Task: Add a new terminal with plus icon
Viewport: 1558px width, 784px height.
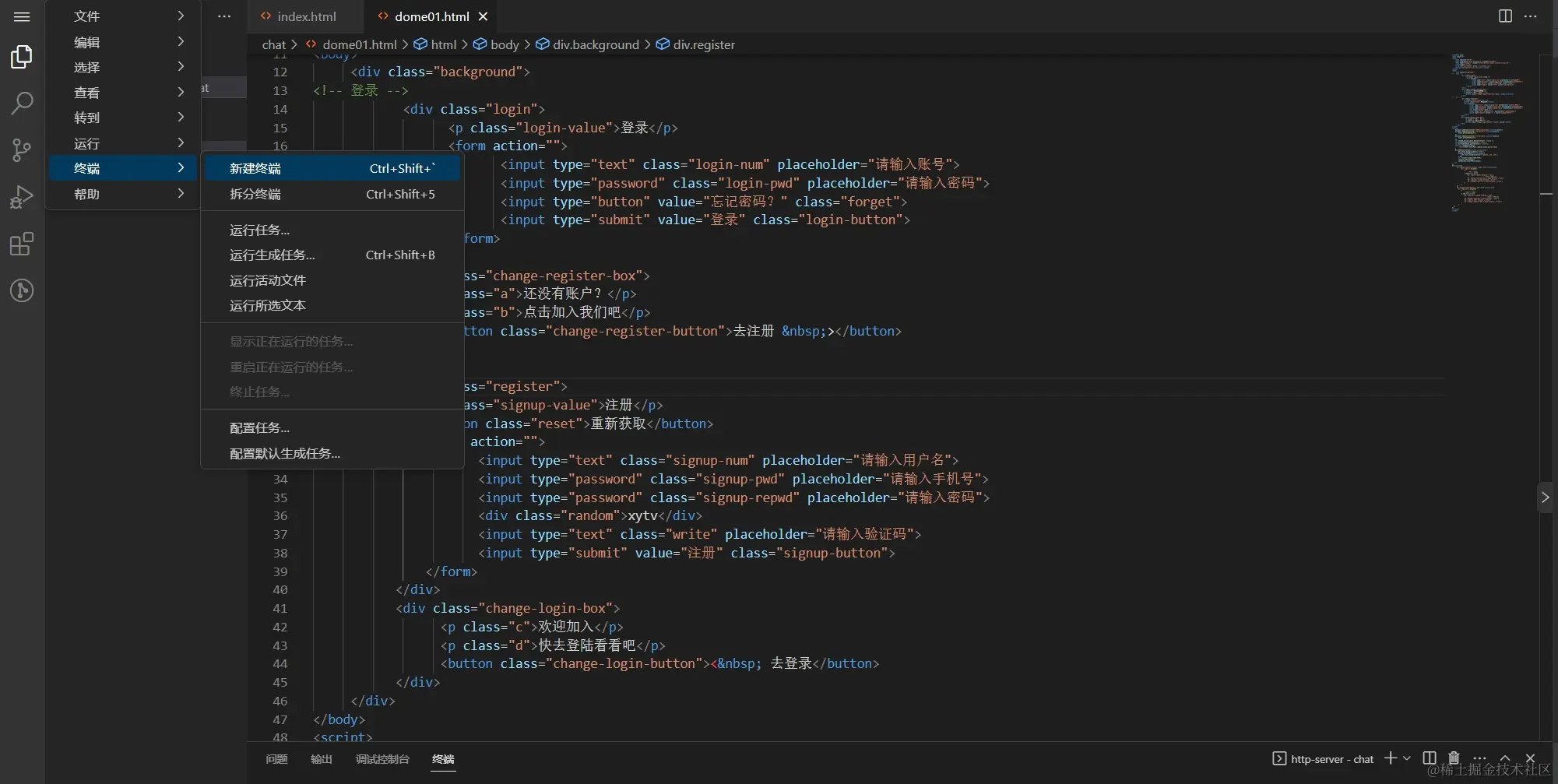Action: (x=1390, y=758)
